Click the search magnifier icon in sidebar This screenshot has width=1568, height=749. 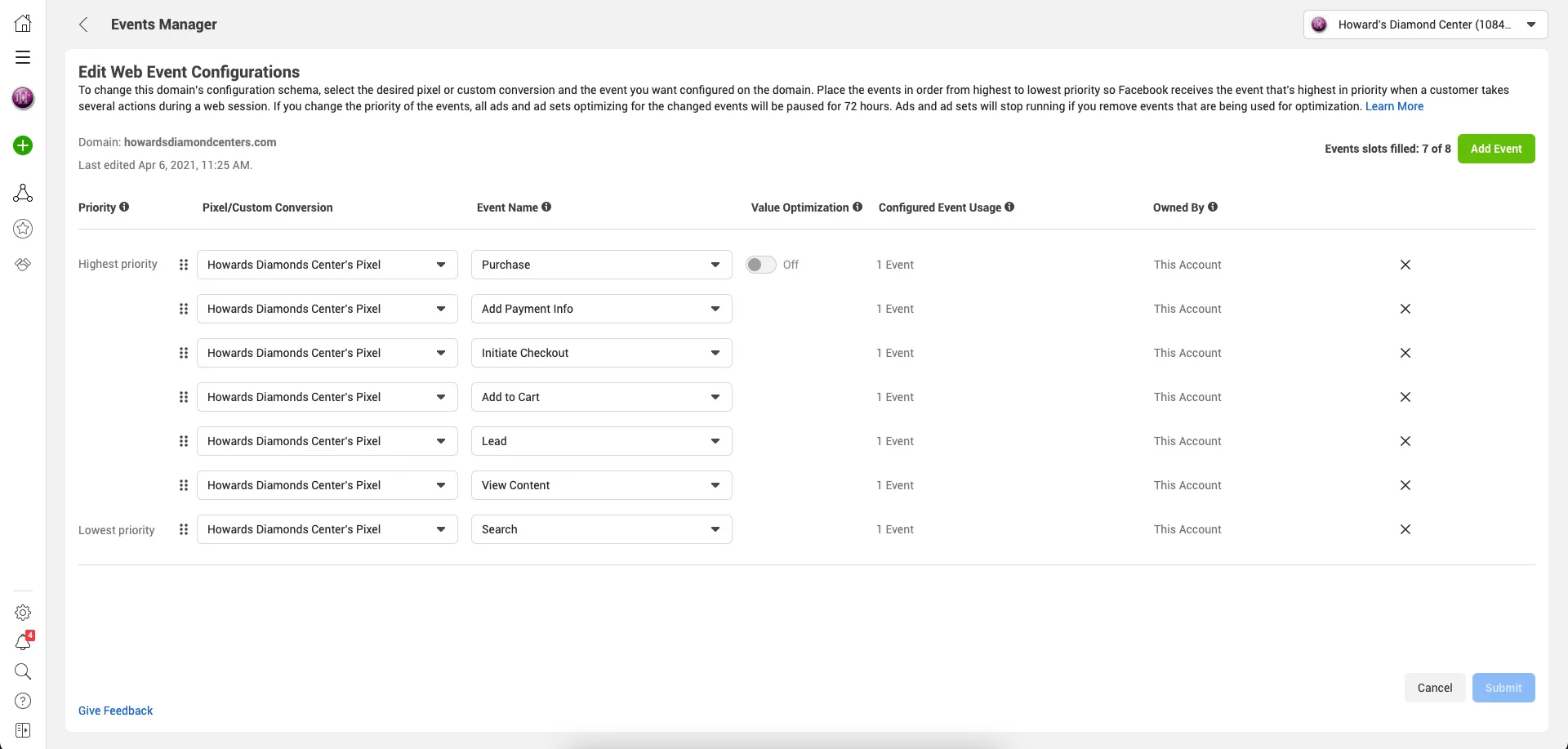point(23,671)
